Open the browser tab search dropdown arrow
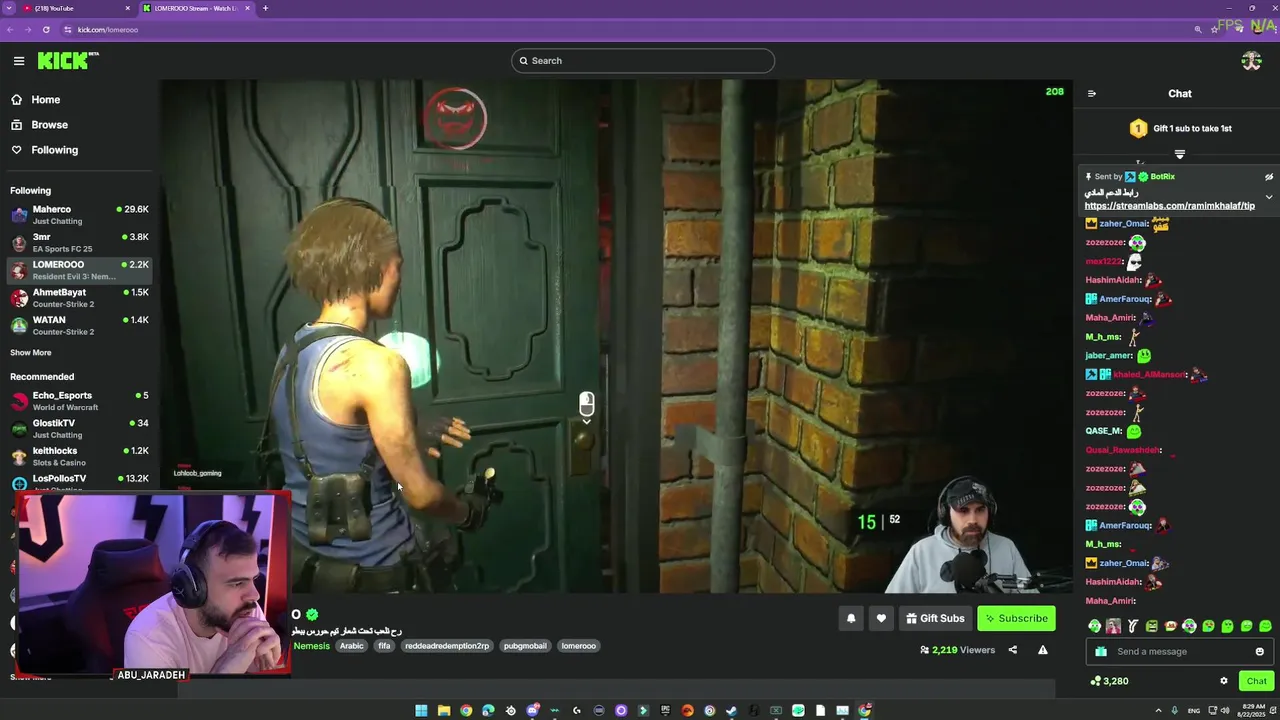1280x720 pixels. click(x=8, y=8)
